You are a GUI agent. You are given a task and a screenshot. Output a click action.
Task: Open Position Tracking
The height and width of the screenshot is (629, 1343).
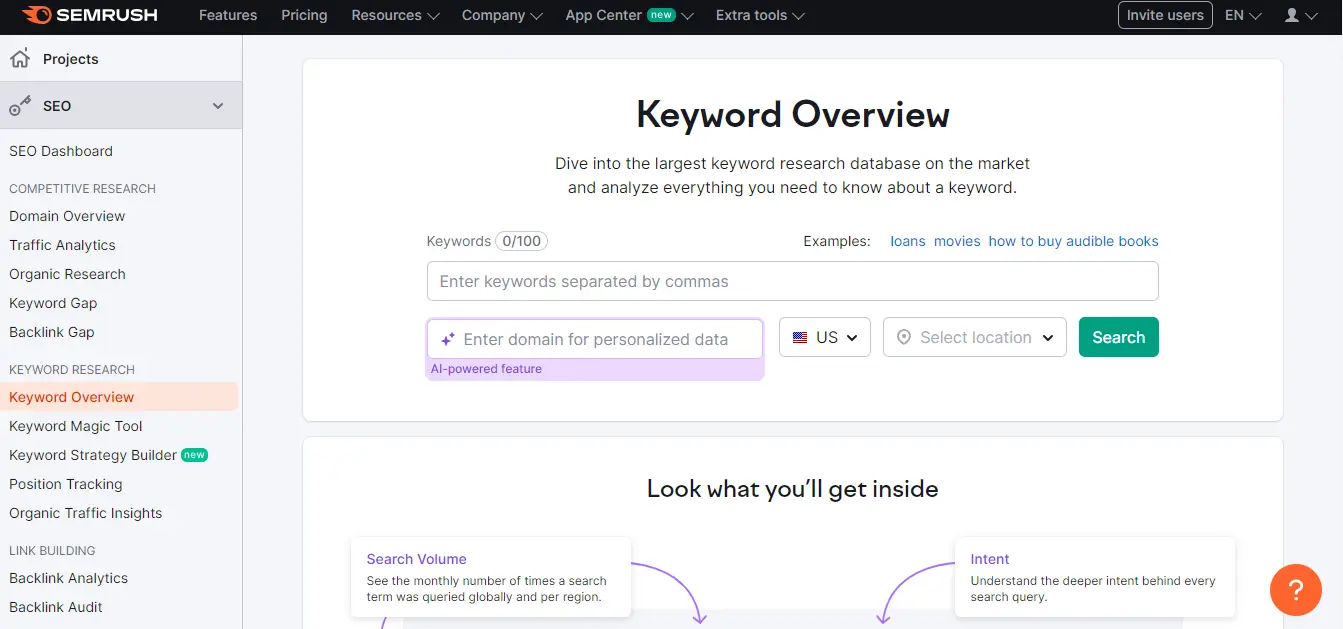click(x=66, y=484)
